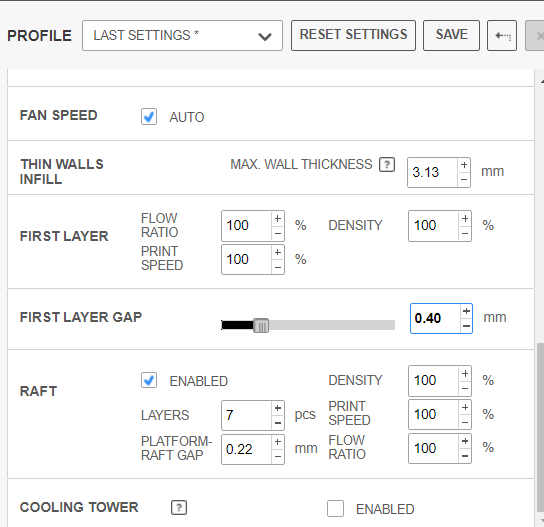Increase First Layer Print Speed
This screenshot has height=527, width=544.
coord(278,252)
